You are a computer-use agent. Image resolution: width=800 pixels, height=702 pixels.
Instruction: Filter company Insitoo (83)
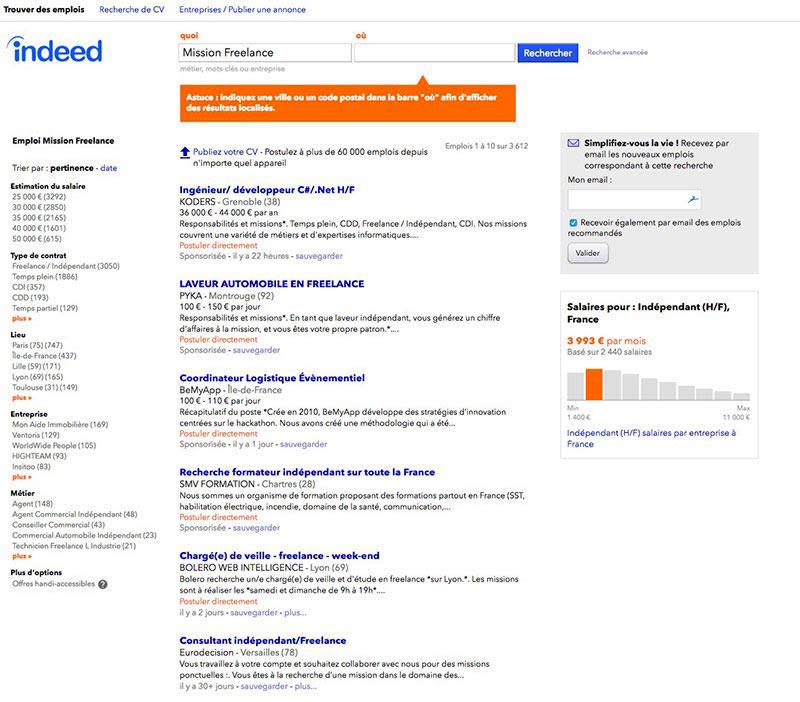click(31, 466)
